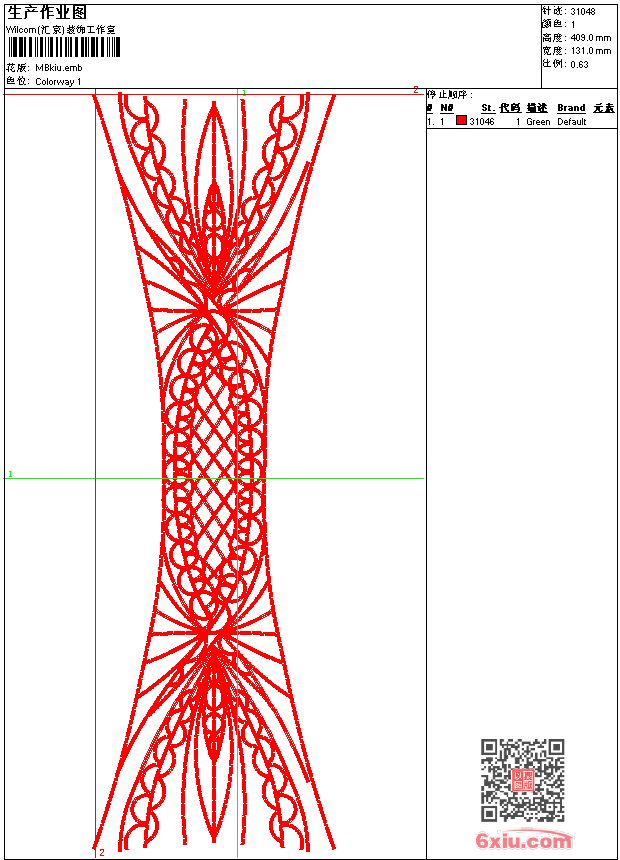Click the Default brand cell
The image size is (620, 860).
pyautogui.click(x=572, y=122)
